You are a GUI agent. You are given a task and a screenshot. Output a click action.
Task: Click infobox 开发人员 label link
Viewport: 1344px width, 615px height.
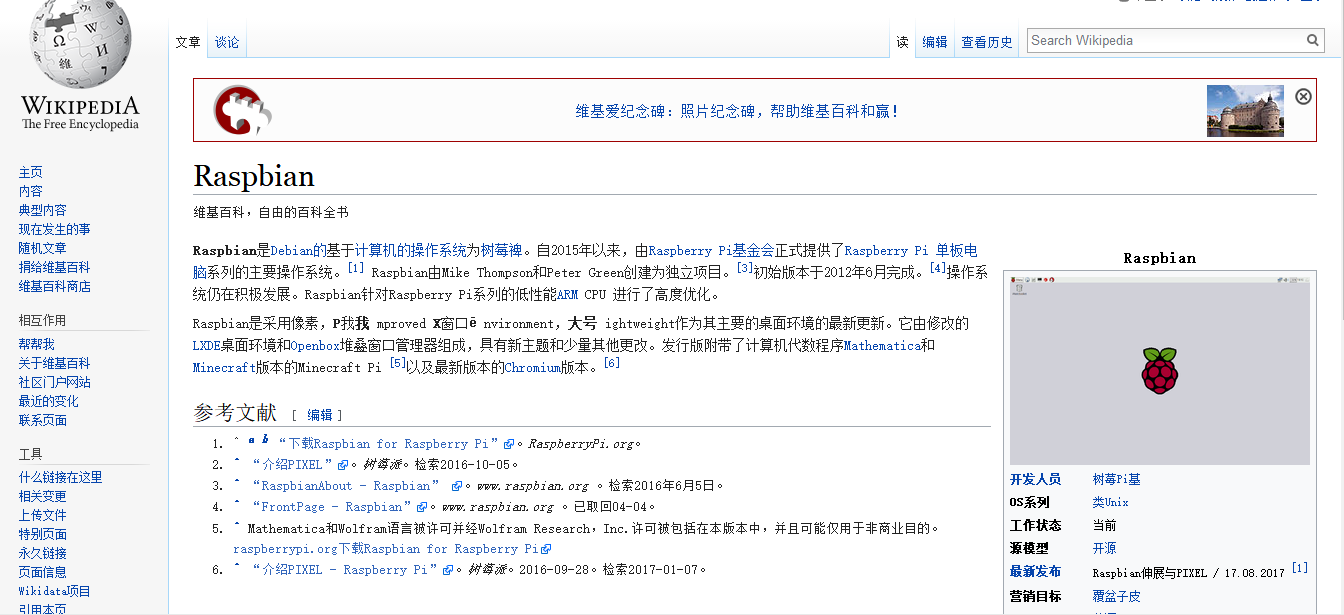pos(1035,479)
